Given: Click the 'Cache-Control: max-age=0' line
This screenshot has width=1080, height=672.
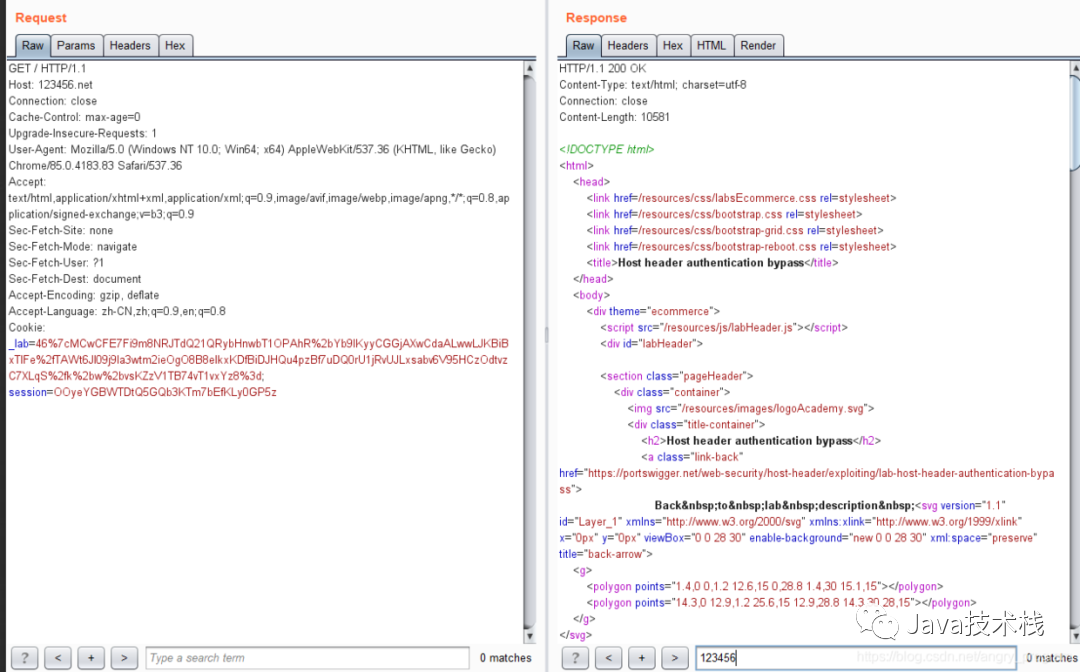Looking at the screenshot, I should click(x=74, y=117).
